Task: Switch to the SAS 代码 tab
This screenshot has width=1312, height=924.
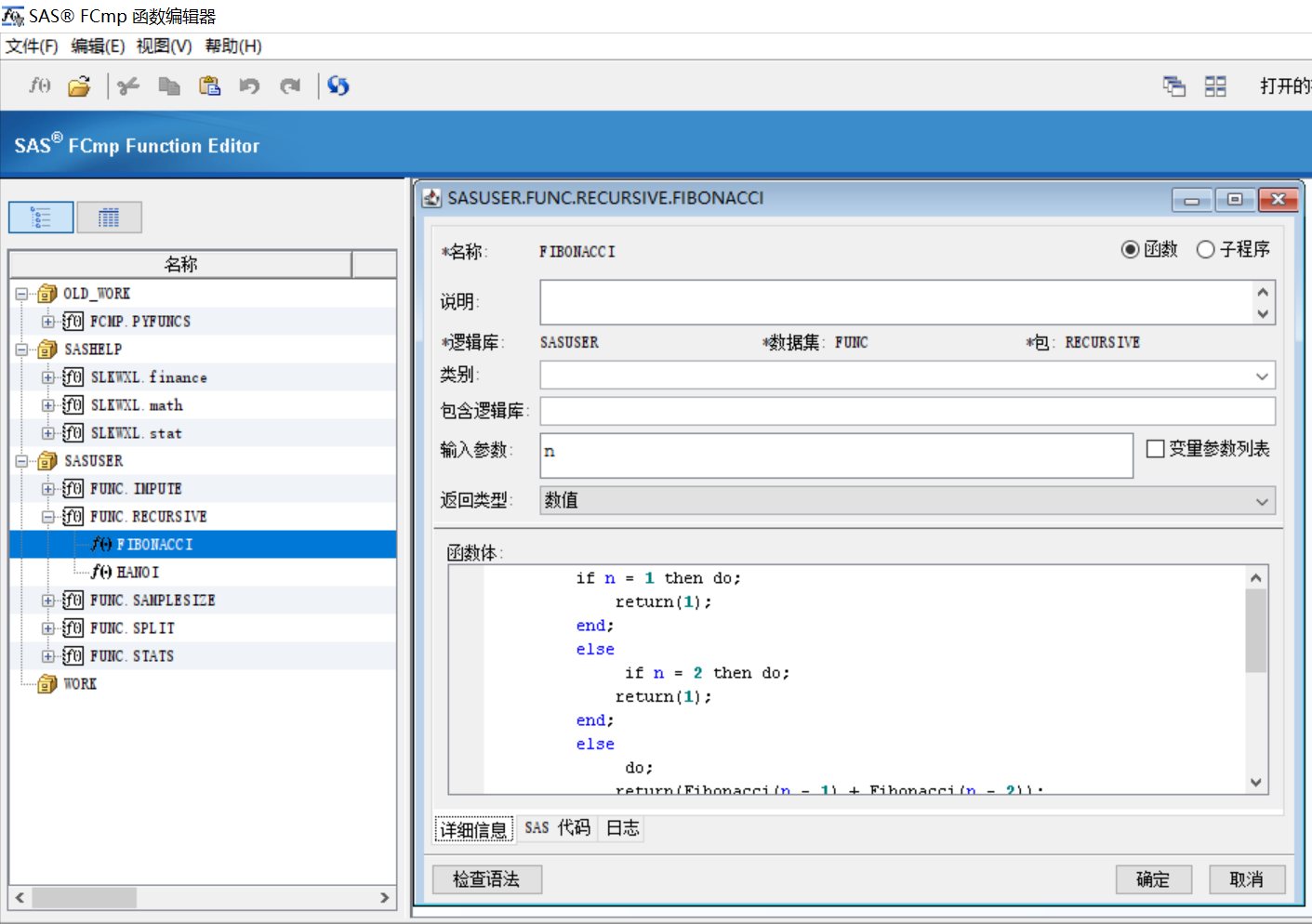Action: click(557, 828)
